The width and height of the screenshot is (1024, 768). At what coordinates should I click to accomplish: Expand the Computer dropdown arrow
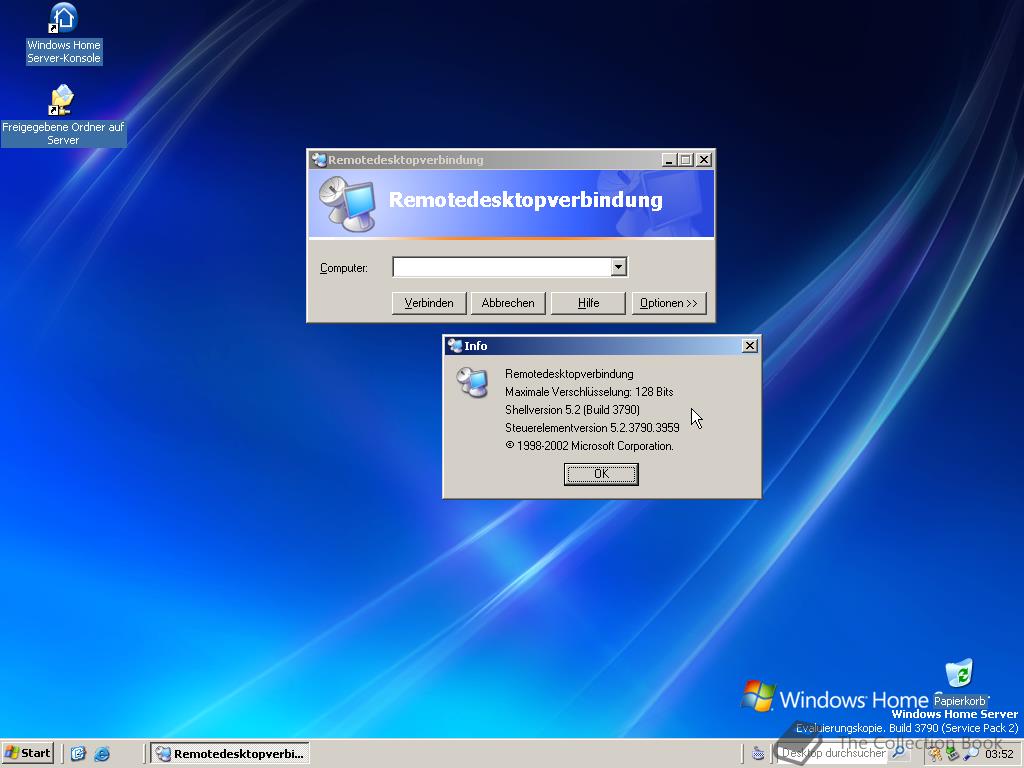[x=618, y=266]
